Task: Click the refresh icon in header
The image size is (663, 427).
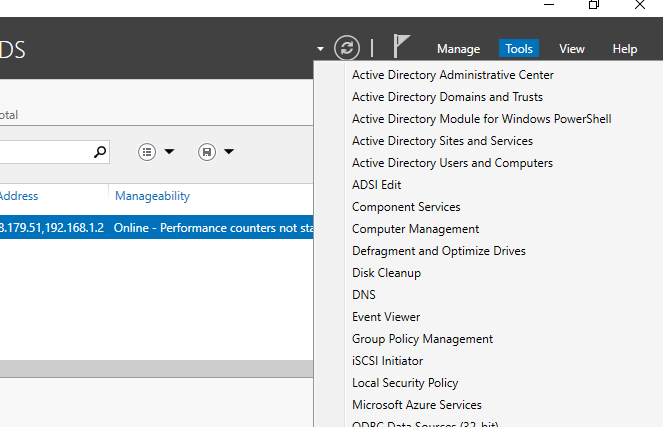Action: [x=347, y=47]
